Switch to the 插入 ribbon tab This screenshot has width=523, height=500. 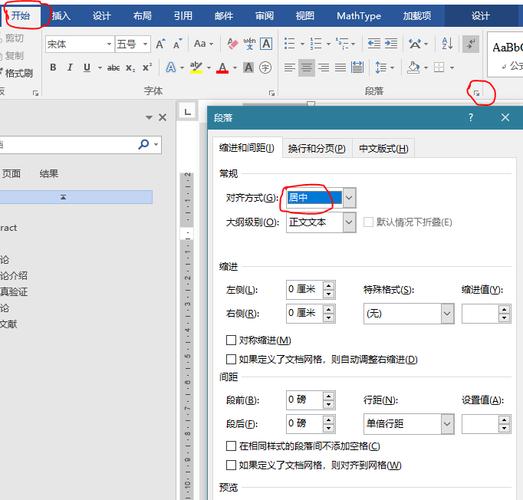[61, 16]
